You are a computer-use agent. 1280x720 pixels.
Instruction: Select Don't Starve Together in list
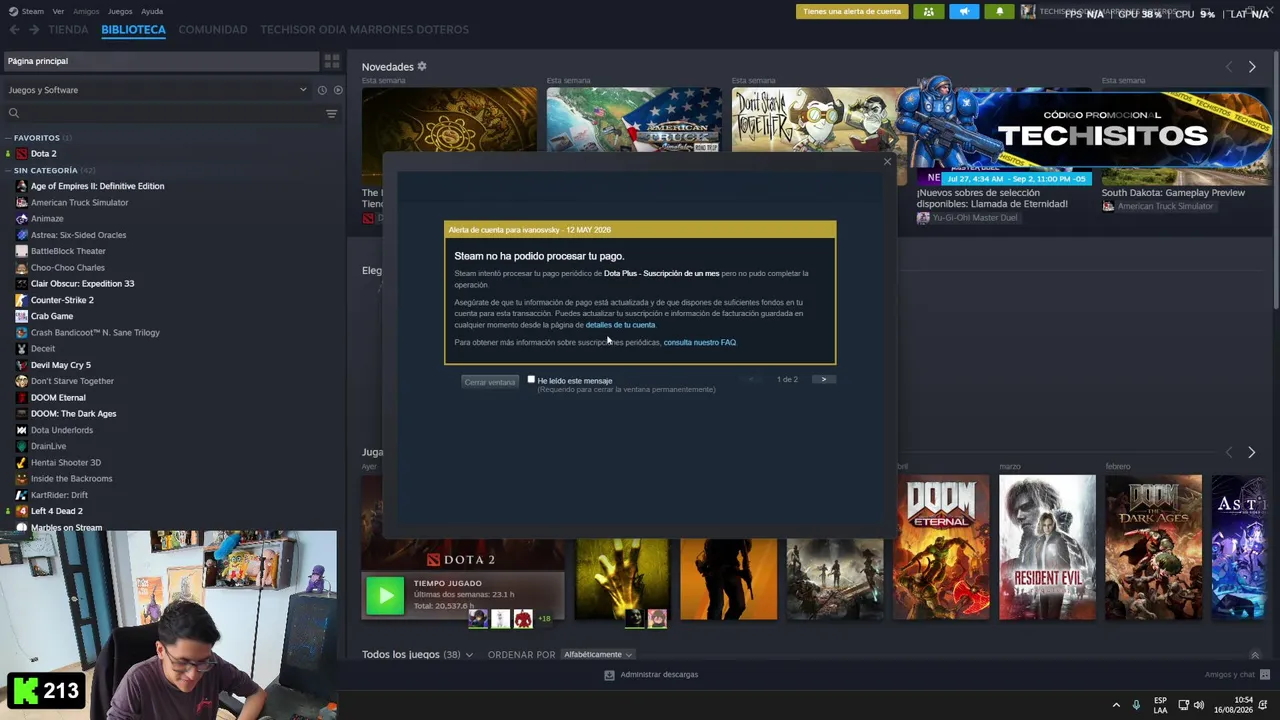tap(72, 382)
